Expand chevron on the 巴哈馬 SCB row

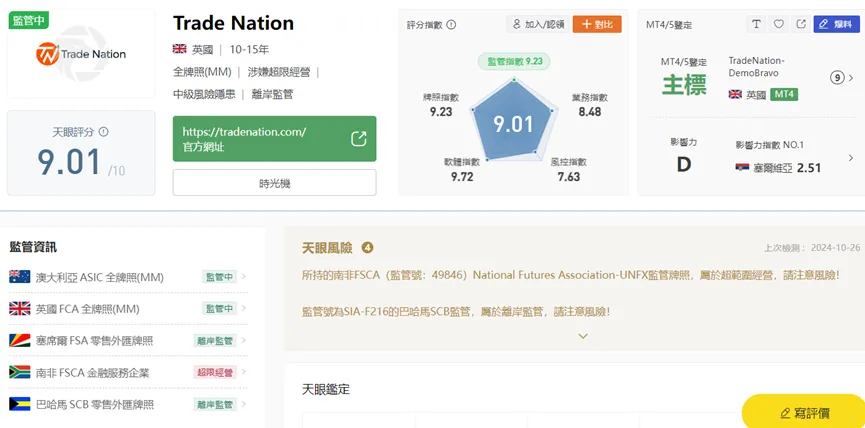tap(244, 404)
